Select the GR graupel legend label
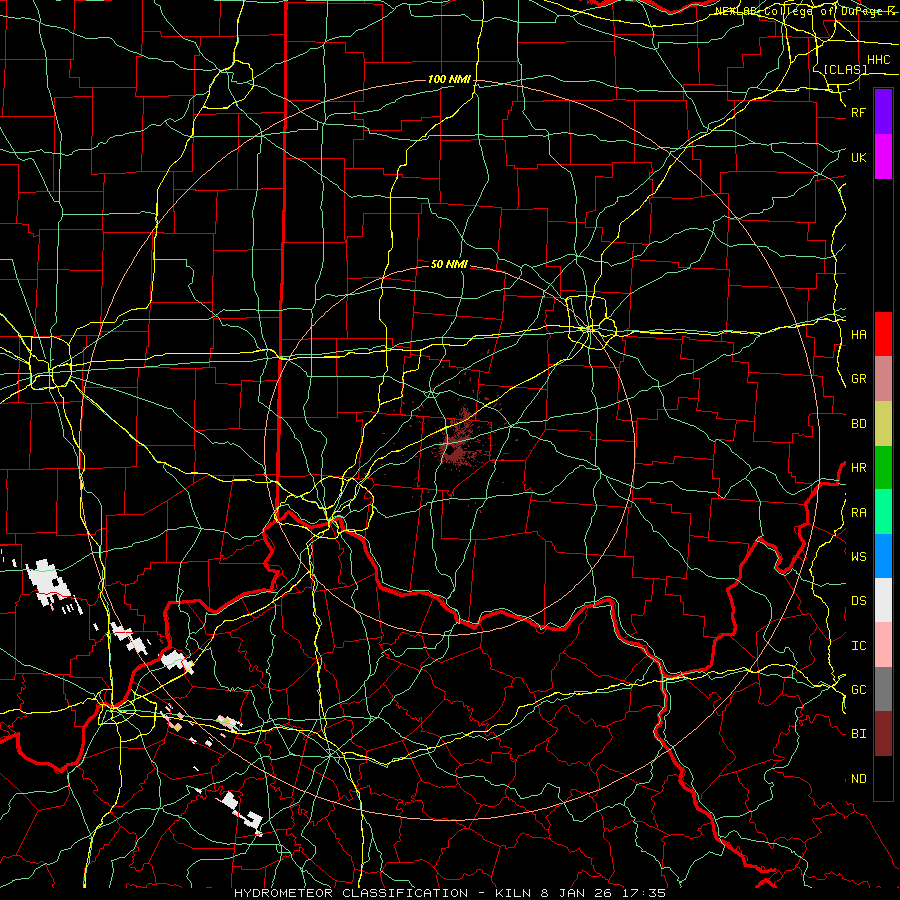This screenshot has width=900, height=900. (x=858, y=379)
